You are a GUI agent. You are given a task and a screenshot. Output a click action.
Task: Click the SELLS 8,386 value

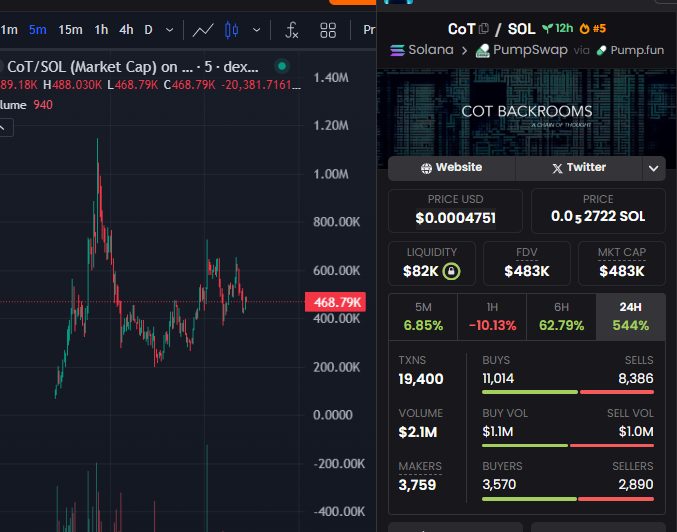tap(636, 379)
